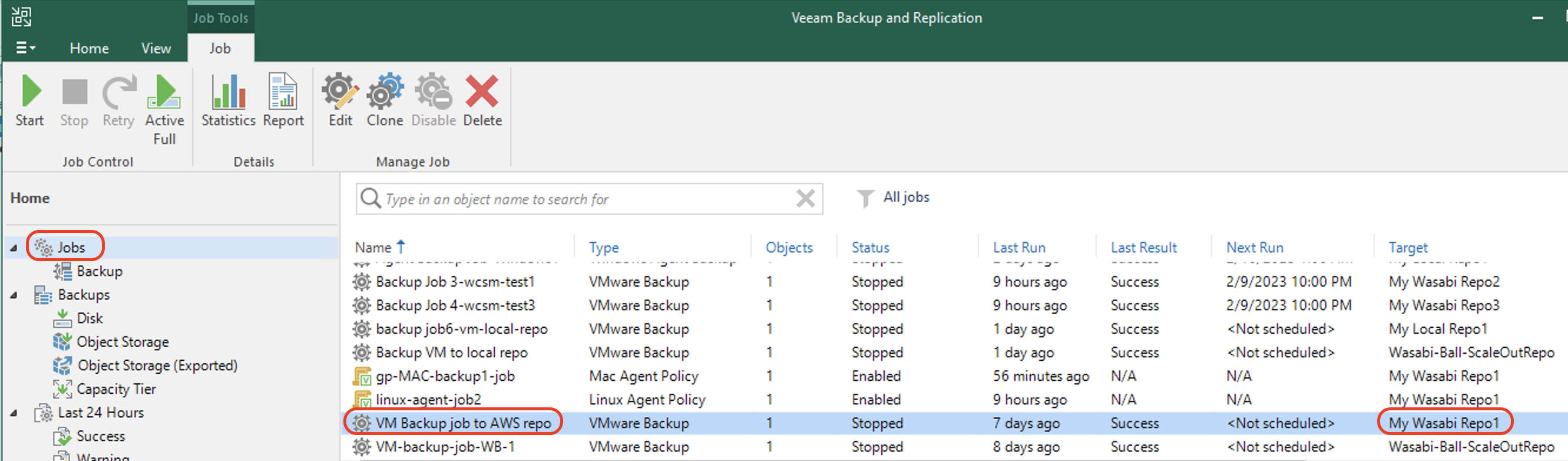Collapse the Jobs tree node

[x=14, y=248]
